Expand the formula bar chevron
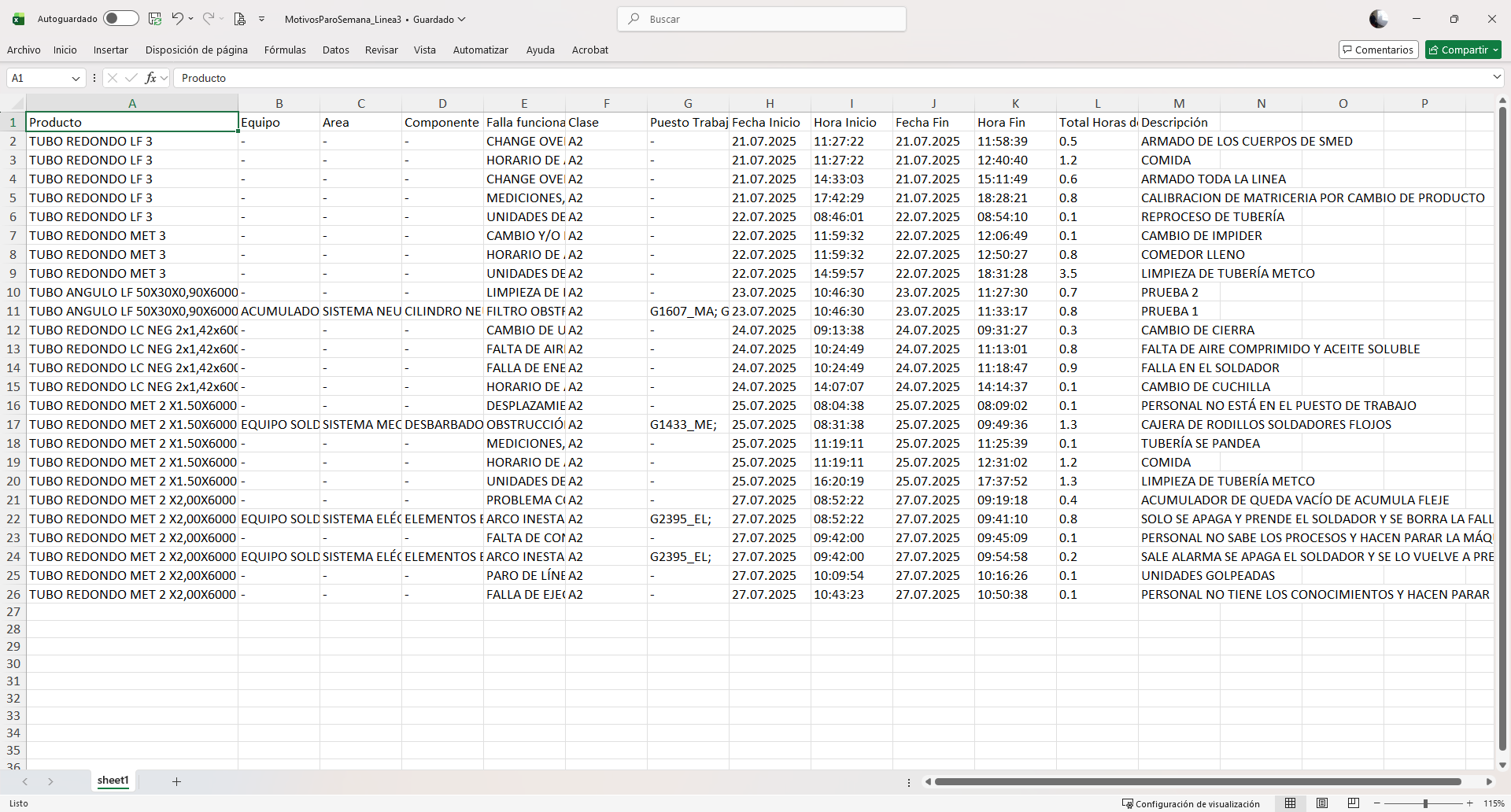 pyautogui.click(x=1496, y=77)
